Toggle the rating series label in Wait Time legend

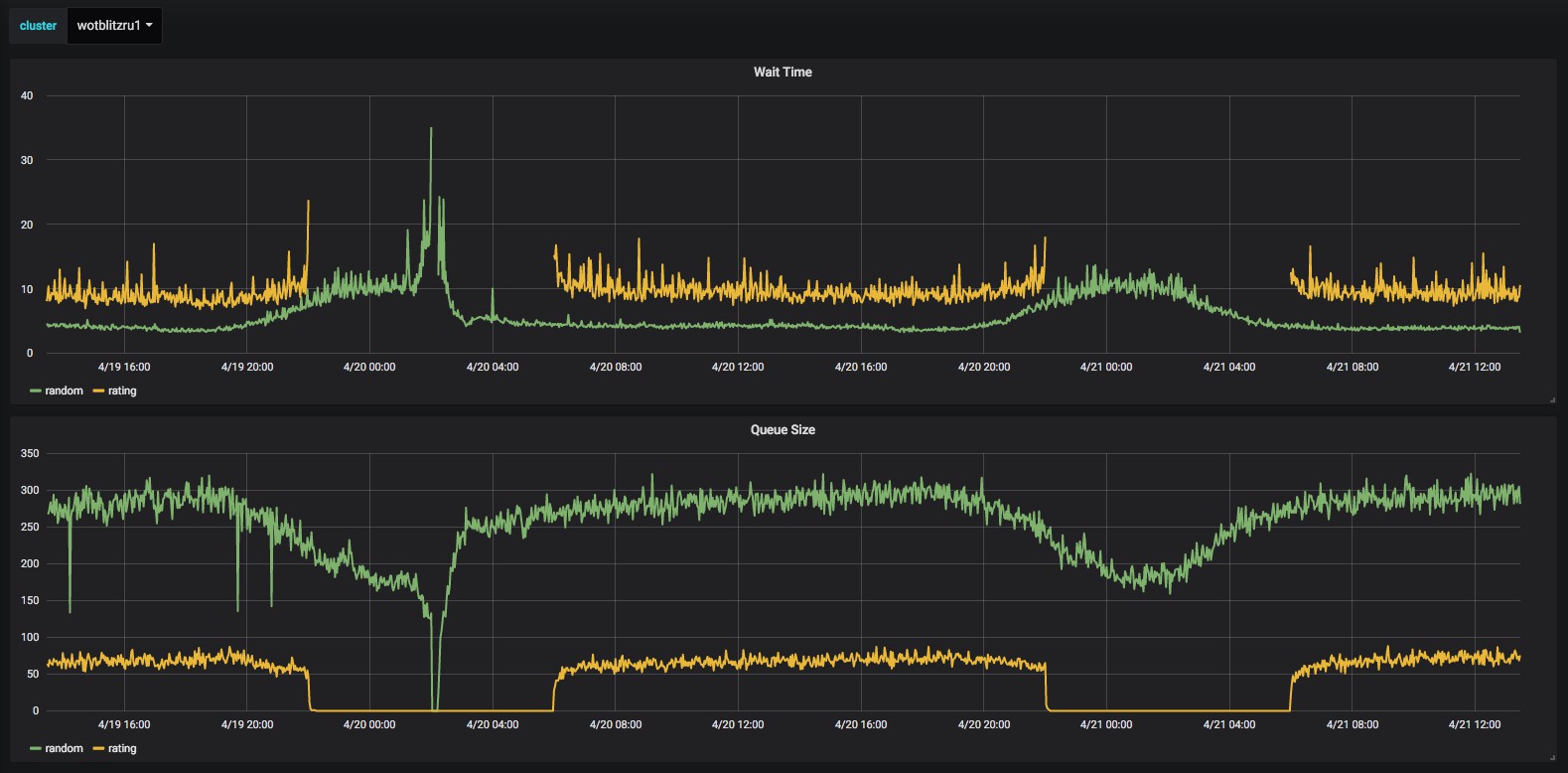pyautogui.click(x=122, y=390)
